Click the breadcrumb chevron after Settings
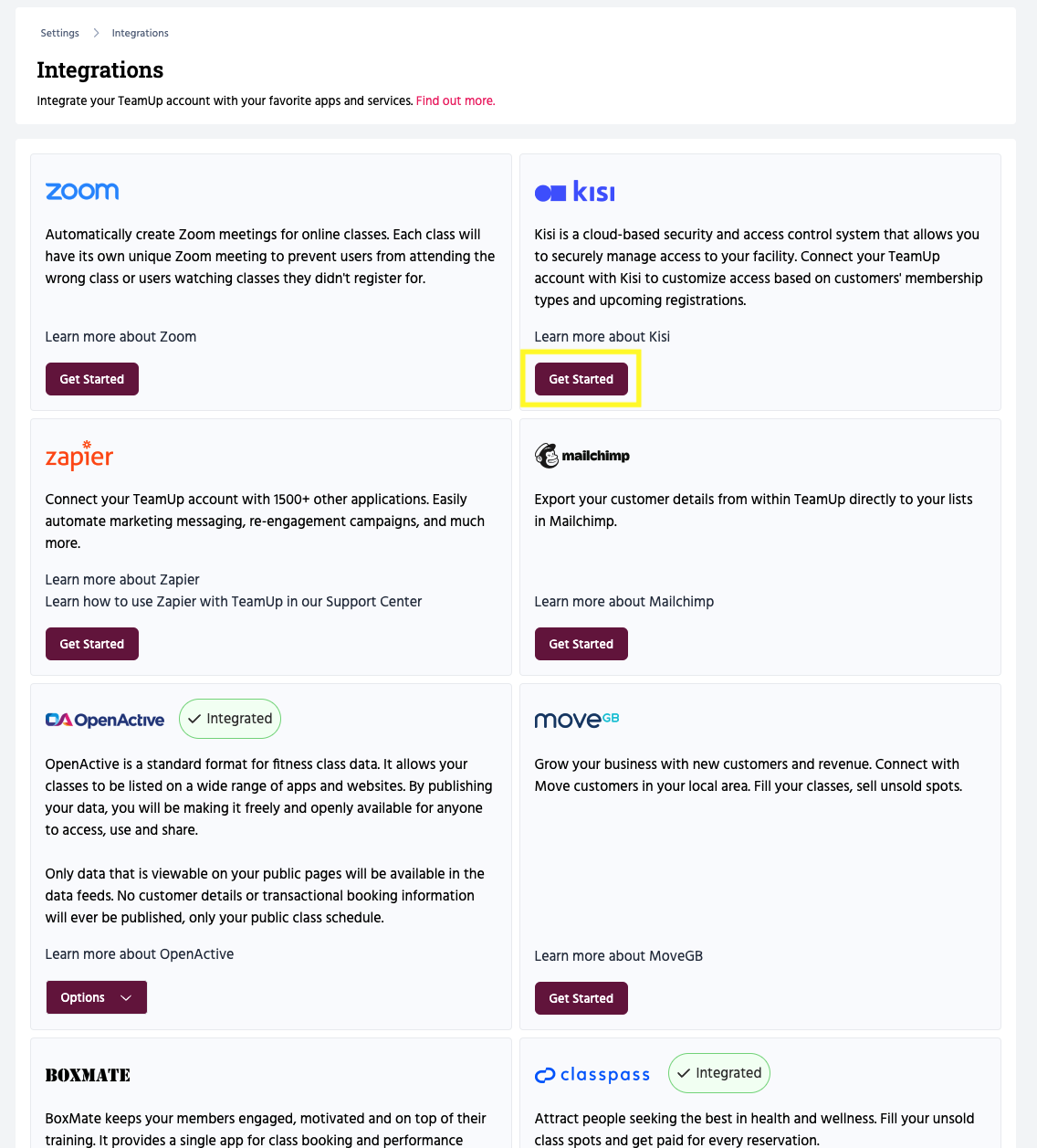This screenshot has height=1148, width=1037. pos(96,33)
